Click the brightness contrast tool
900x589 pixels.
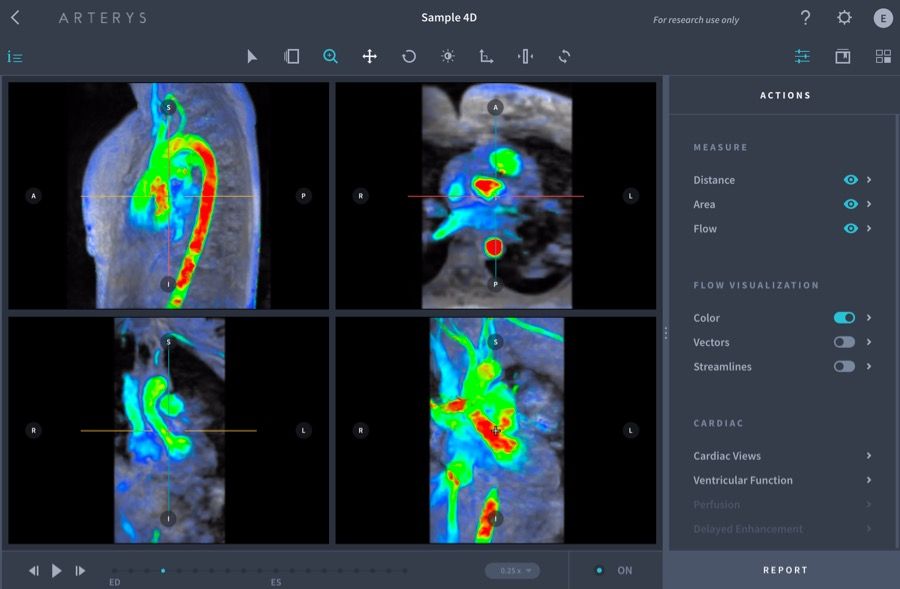click(x=447, y=57)
